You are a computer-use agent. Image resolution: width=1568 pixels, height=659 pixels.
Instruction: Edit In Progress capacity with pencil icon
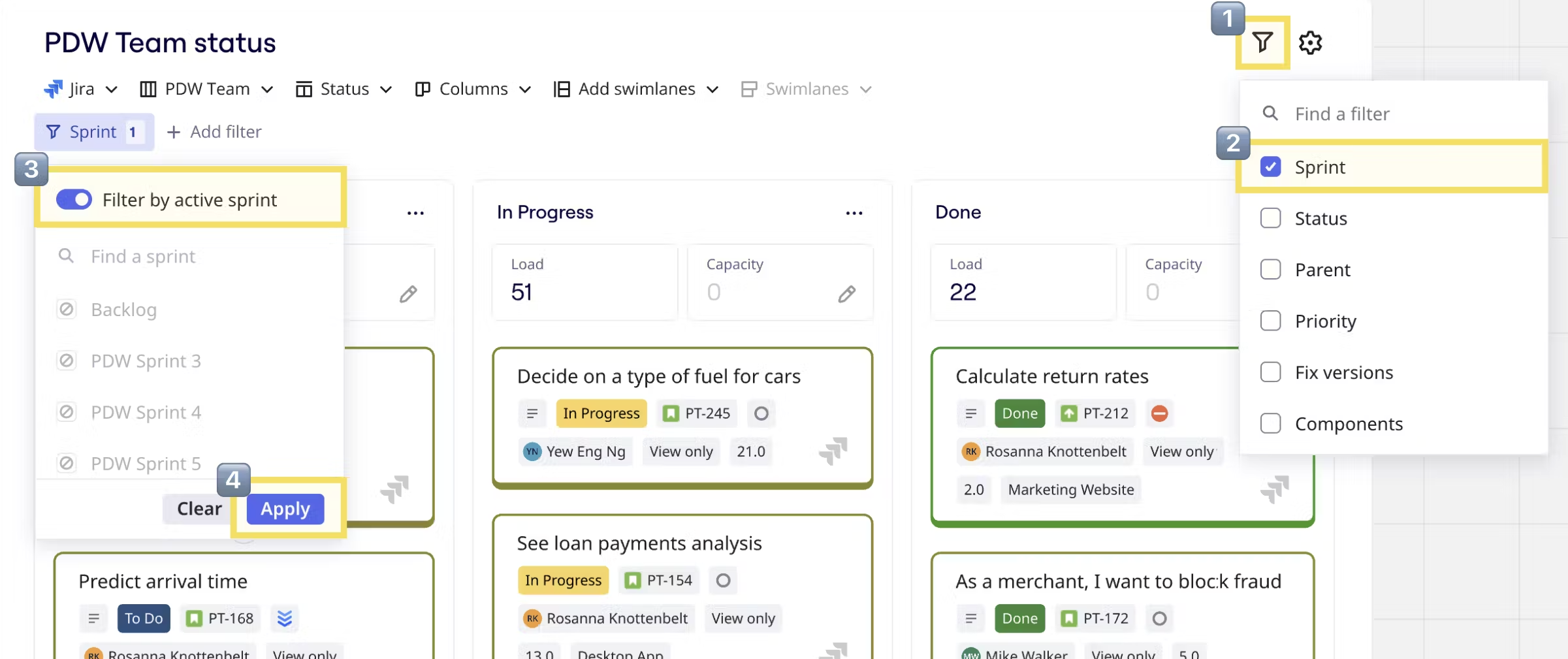tap(846, 294)
